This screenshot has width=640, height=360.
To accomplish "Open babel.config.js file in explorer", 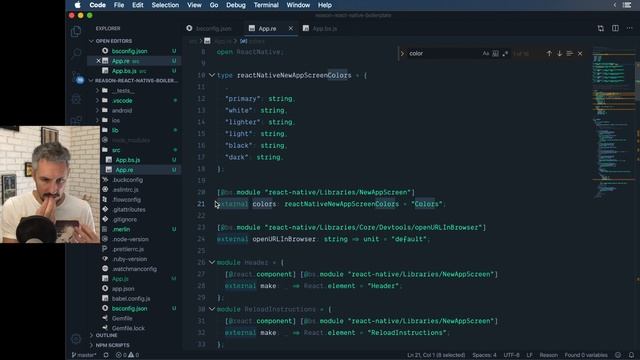I will (131, 299).
